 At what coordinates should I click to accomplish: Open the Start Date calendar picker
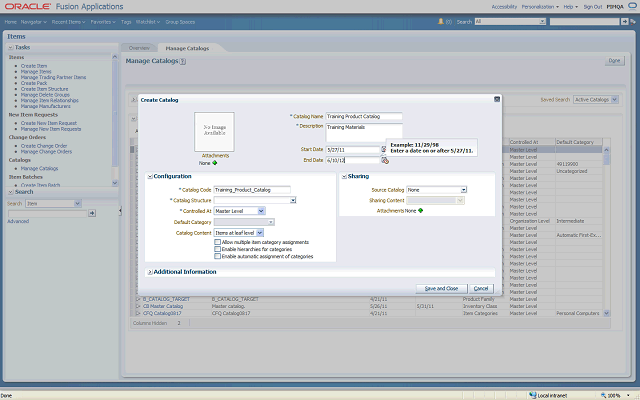coord(384,149)
